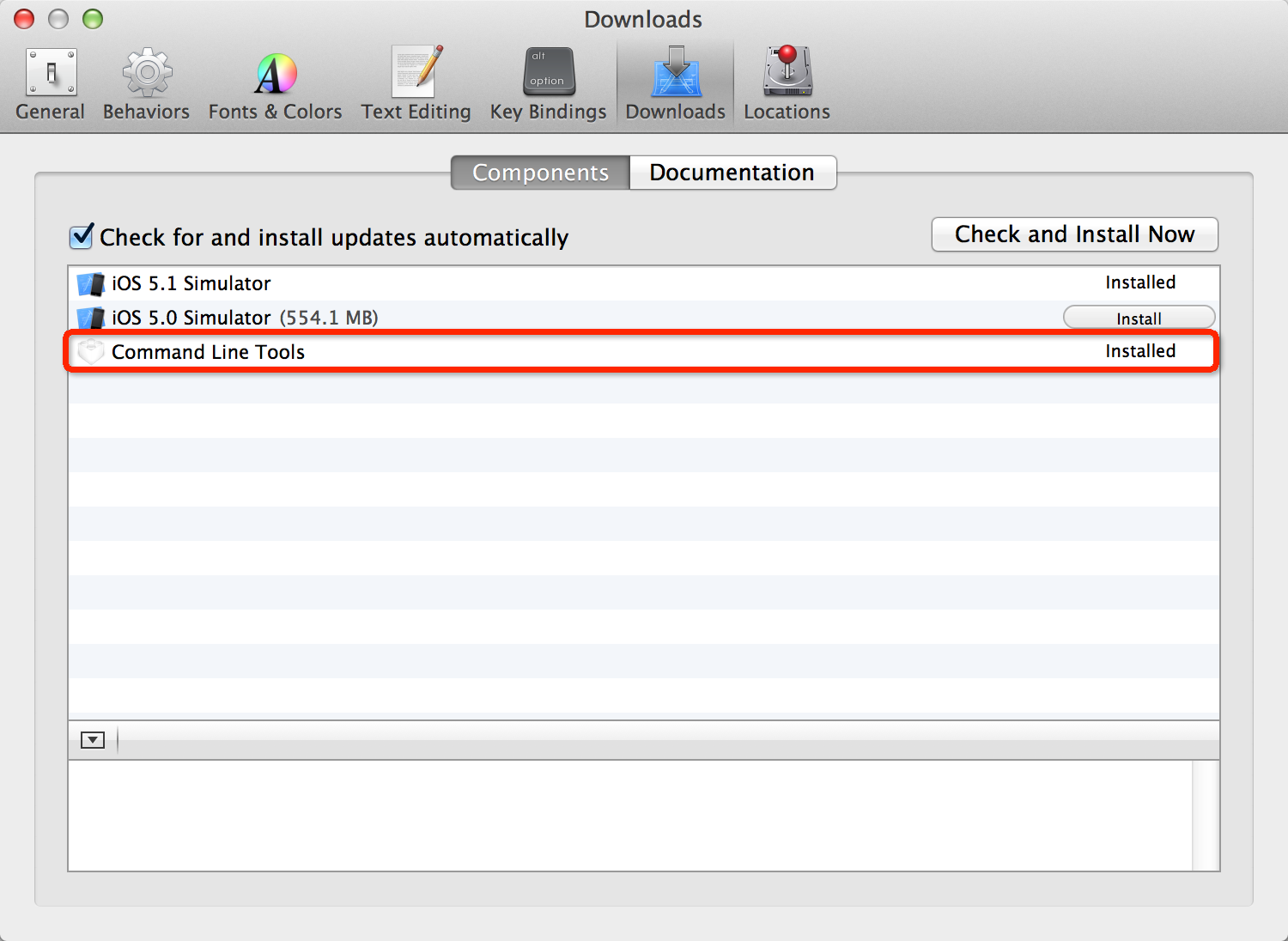This screenshot has width=1288, height=941.
Task: Select the iOS 5.1 Simulator row
Action: (x=515, y=283)
